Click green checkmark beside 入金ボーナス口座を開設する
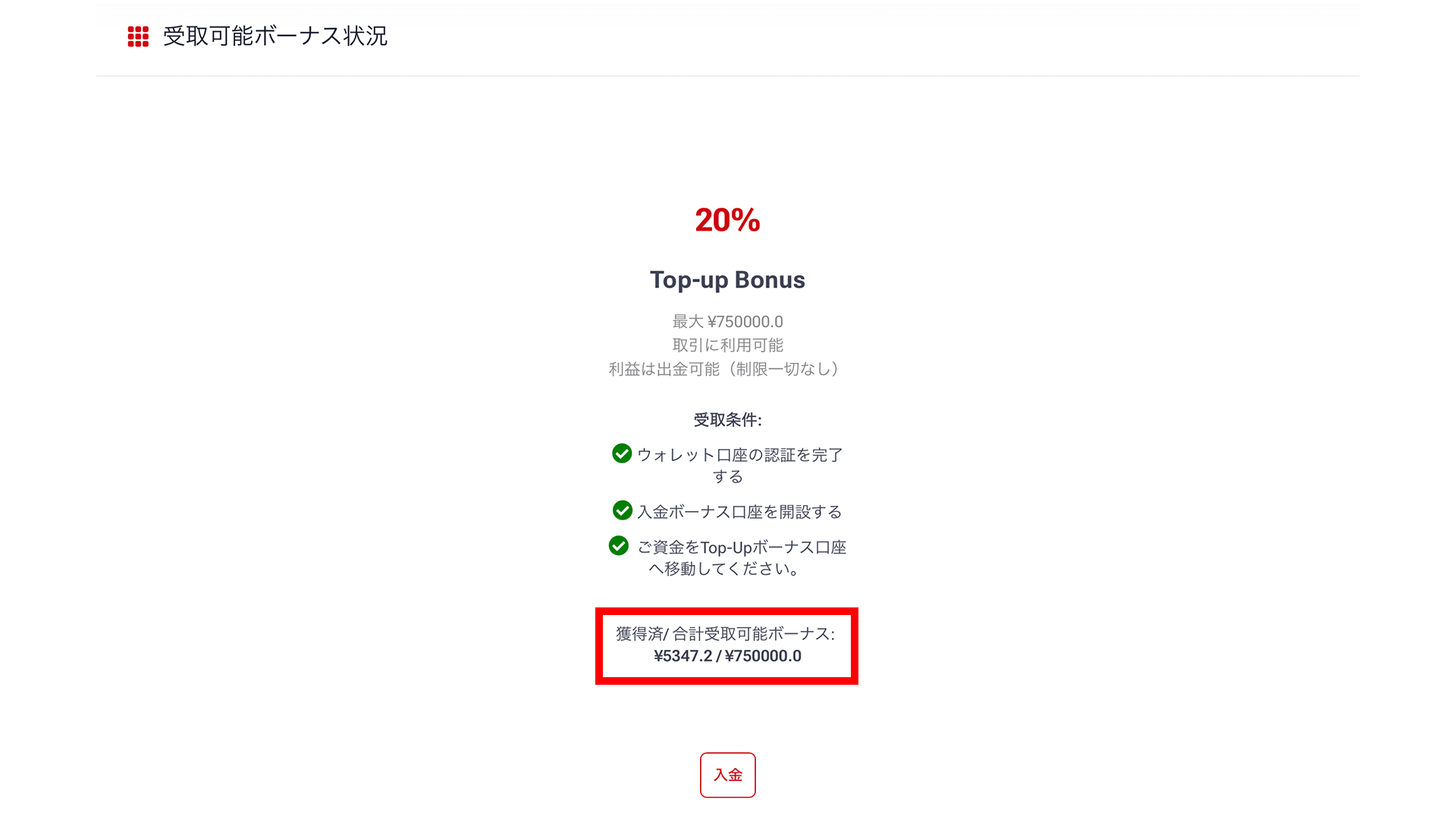Viewport: 1456px width, 819px height. click(x=622, y=510)
